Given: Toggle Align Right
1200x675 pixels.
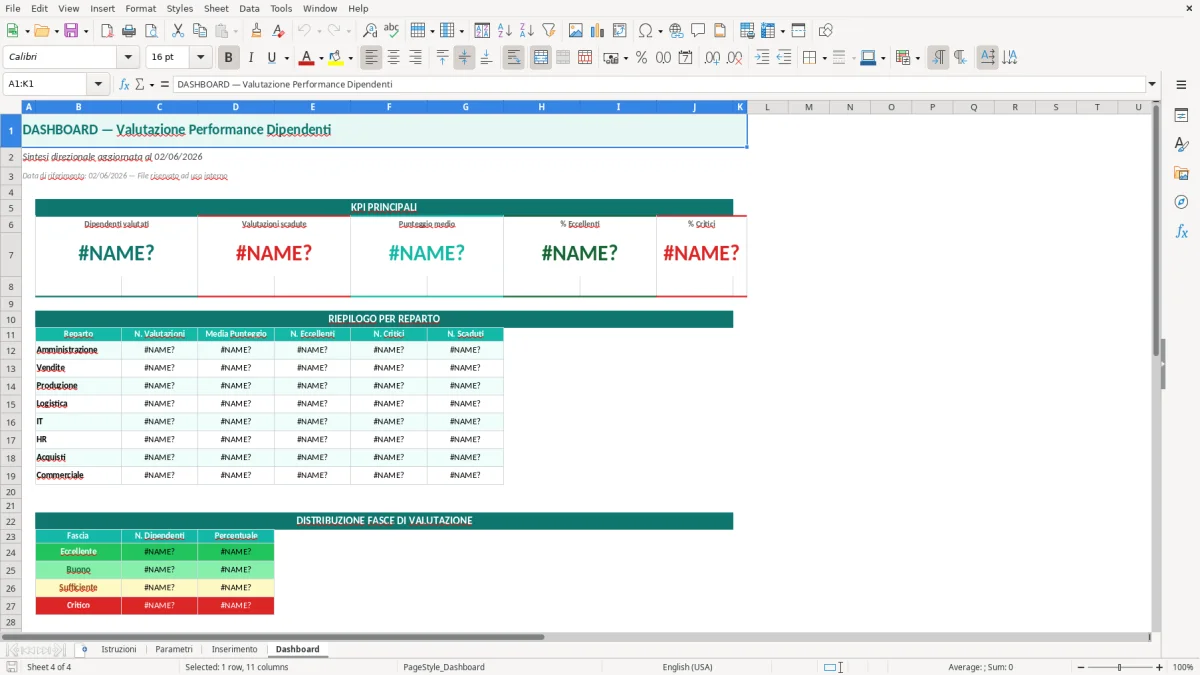Looking at the screenshot, I should point(416,58).
